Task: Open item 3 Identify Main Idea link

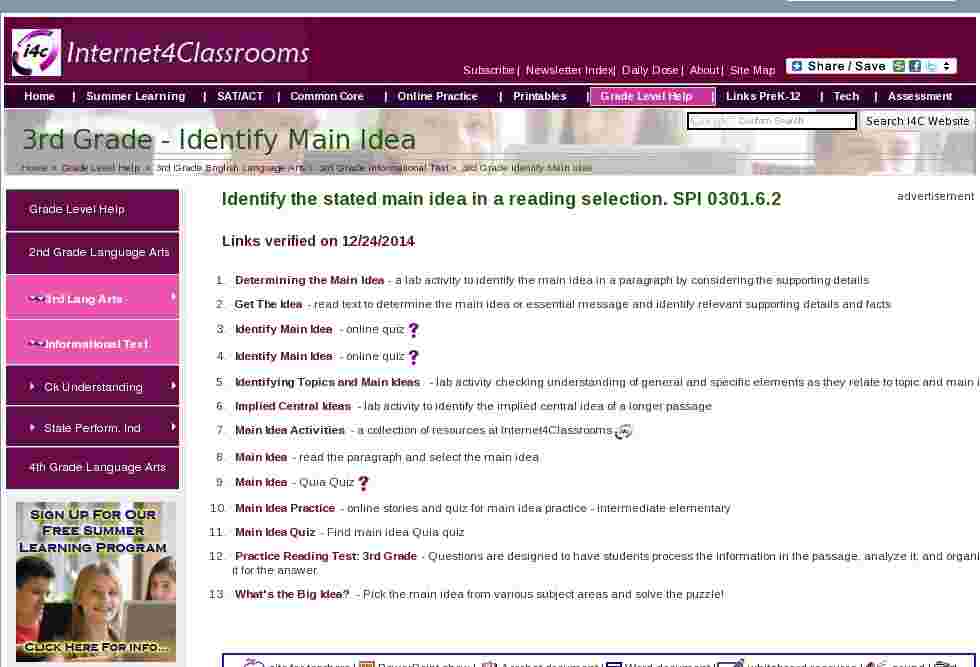Action: pyautogui.click(x=284, y=329)
